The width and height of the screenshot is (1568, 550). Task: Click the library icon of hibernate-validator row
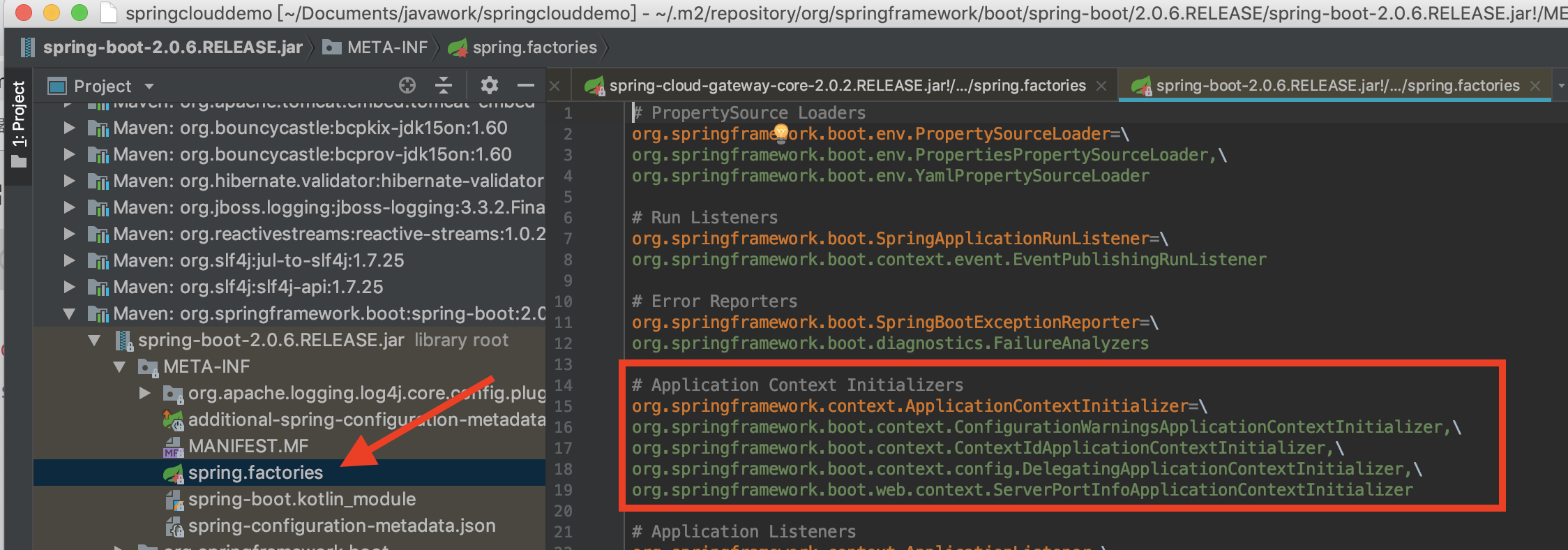pyautogui.click(x=98, y=181)
